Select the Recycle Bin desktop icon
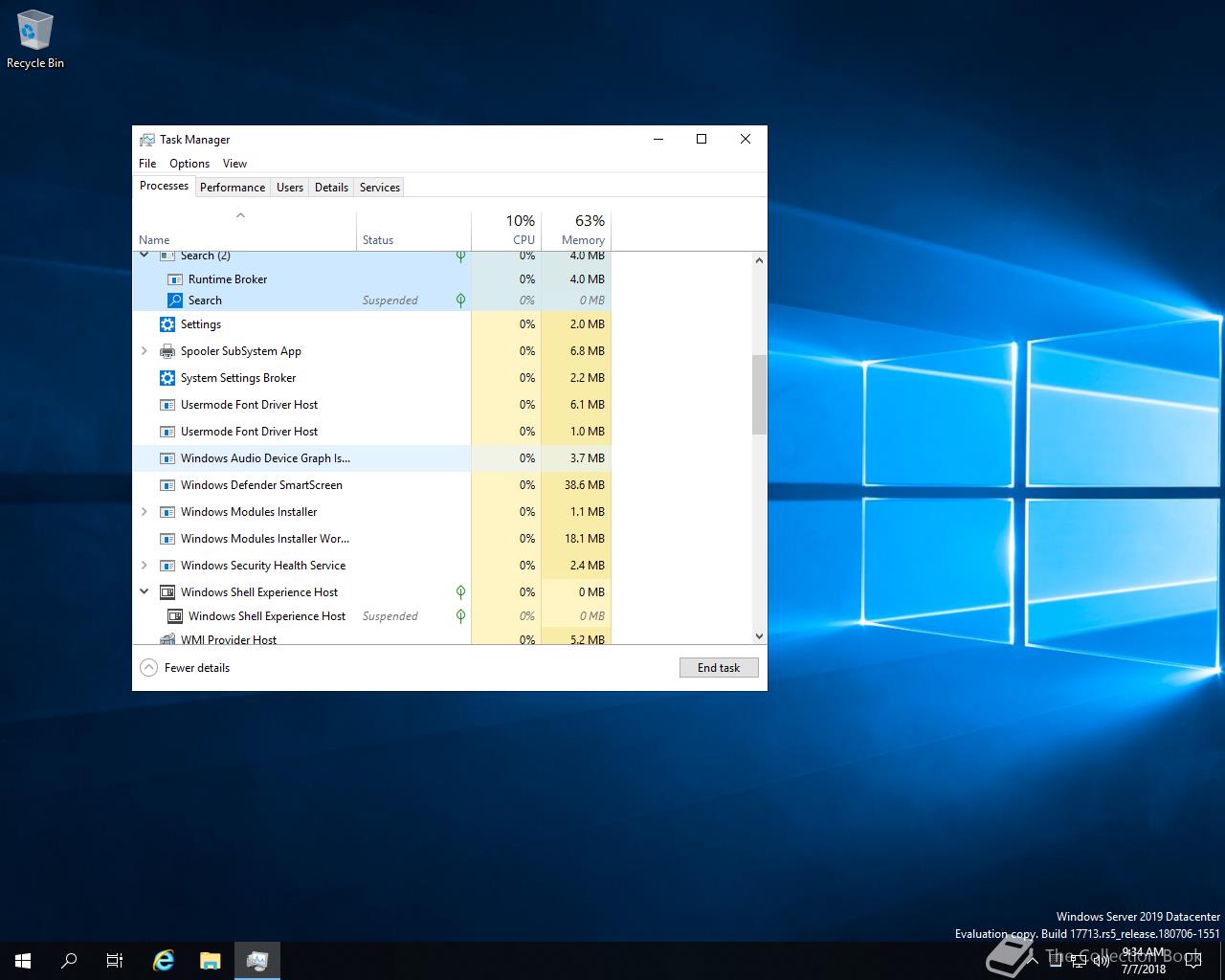 [x=35, y=40]
